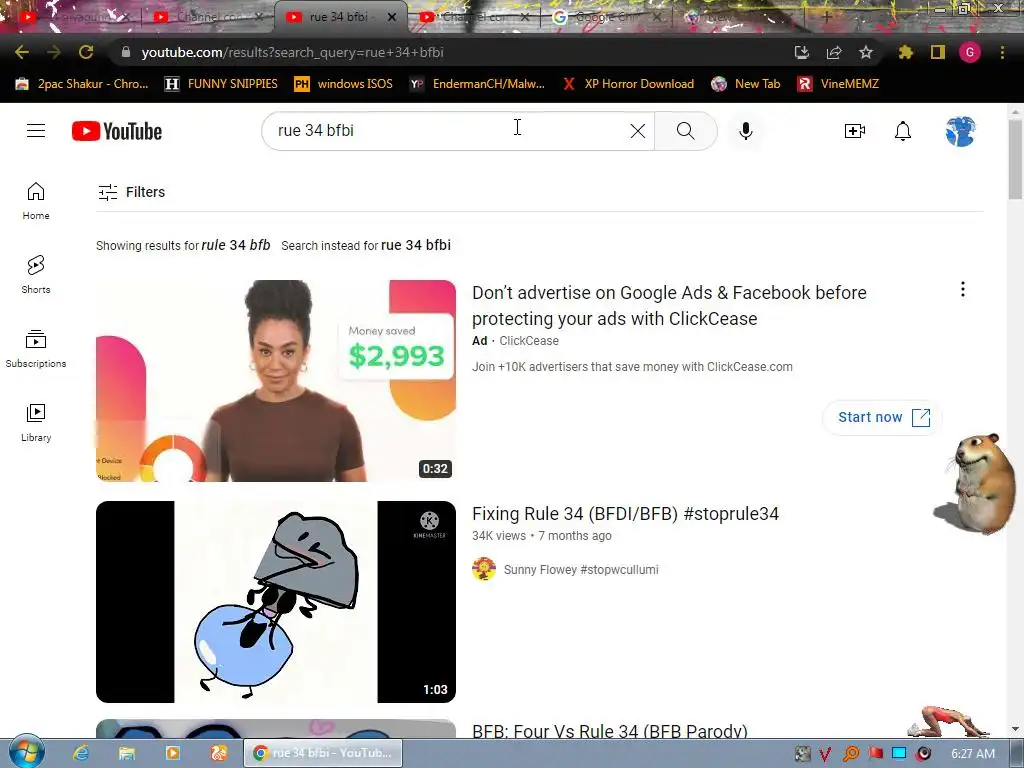Open New Tab bookmark
Viewport: 1024px width, 768px height.
point(746,84)
